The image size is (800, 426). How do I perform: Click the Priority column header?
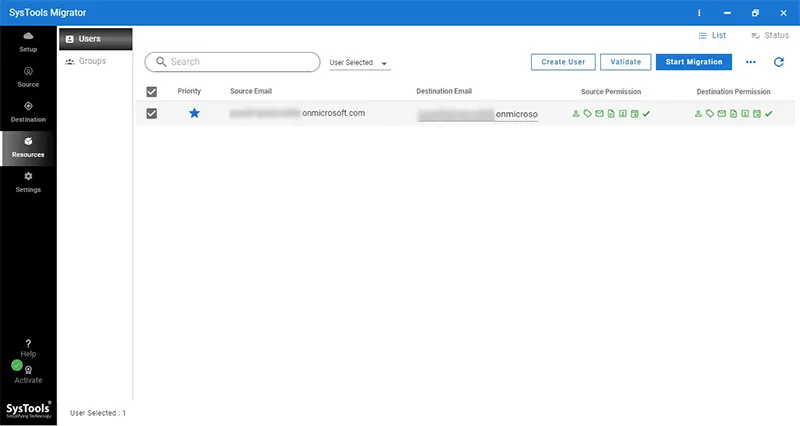coord(189,91)
